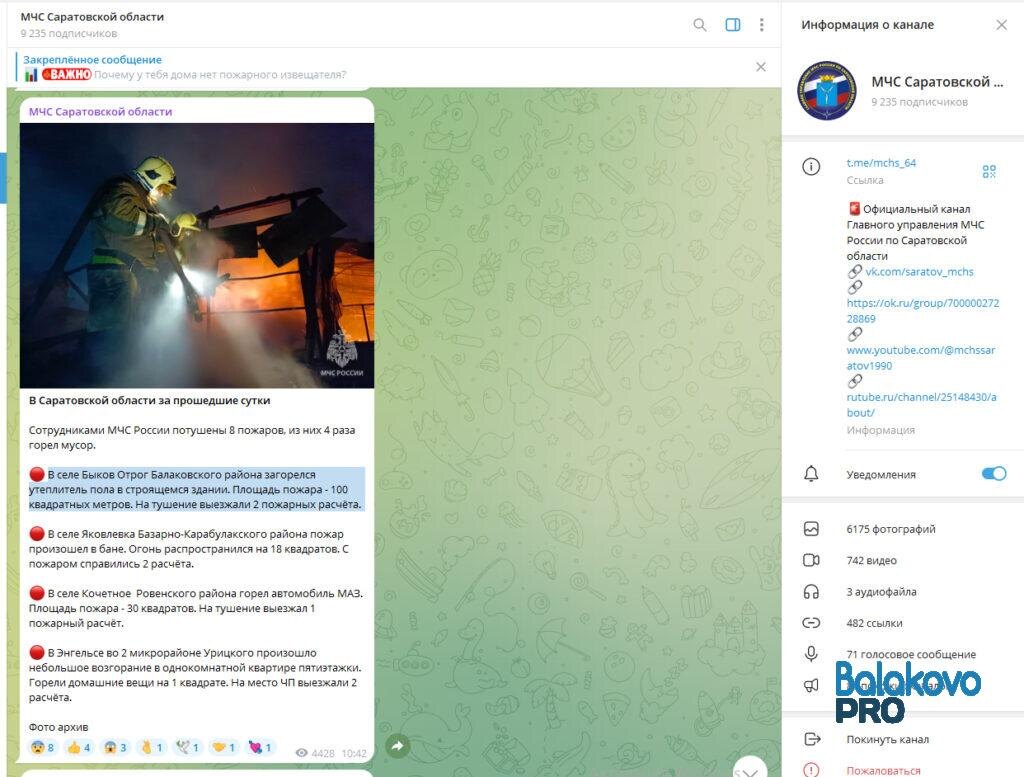Add the scared face reaction with 8
Viewport: 1024px width, 777px height.
coord(42,748)
